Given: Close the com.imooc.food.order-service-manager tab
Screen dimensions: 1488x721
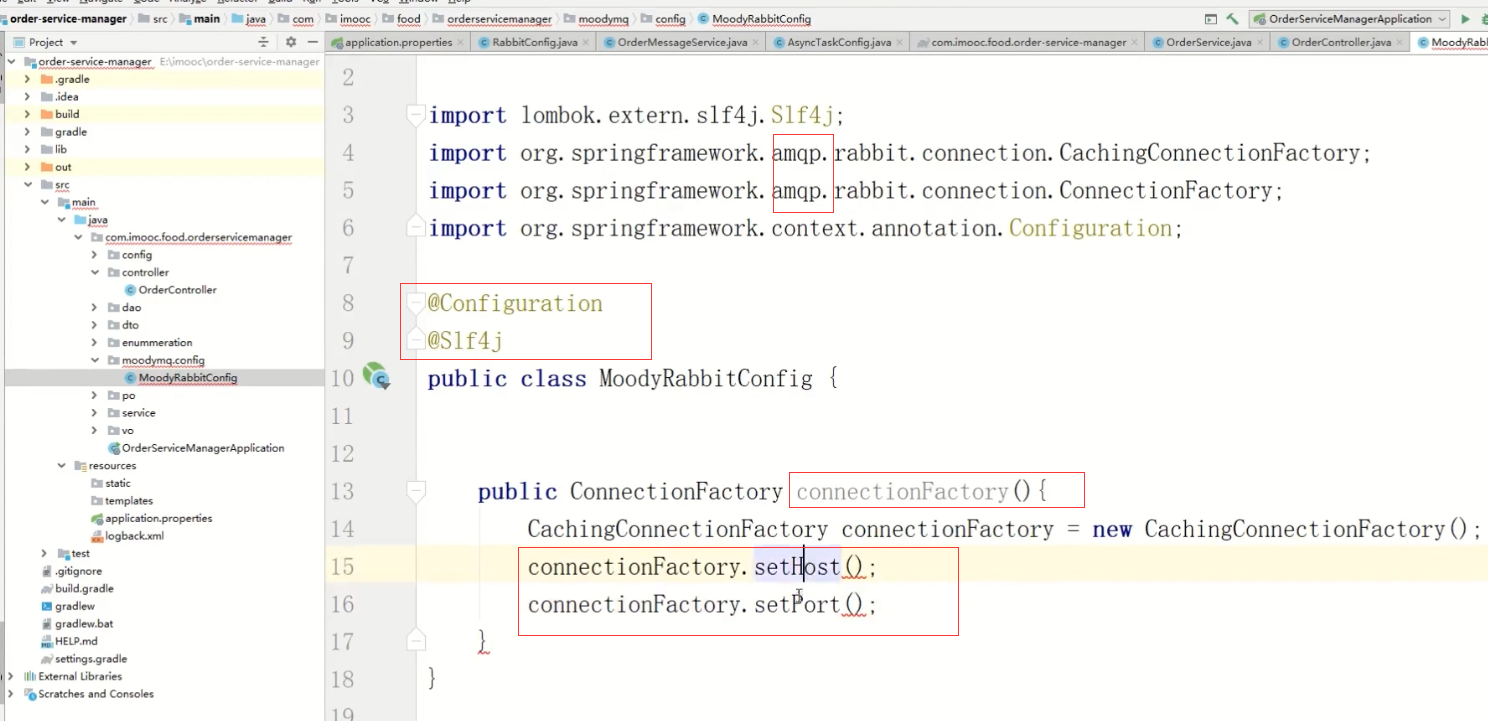Looking at the screenshot, I should [x=1134, y=42].
